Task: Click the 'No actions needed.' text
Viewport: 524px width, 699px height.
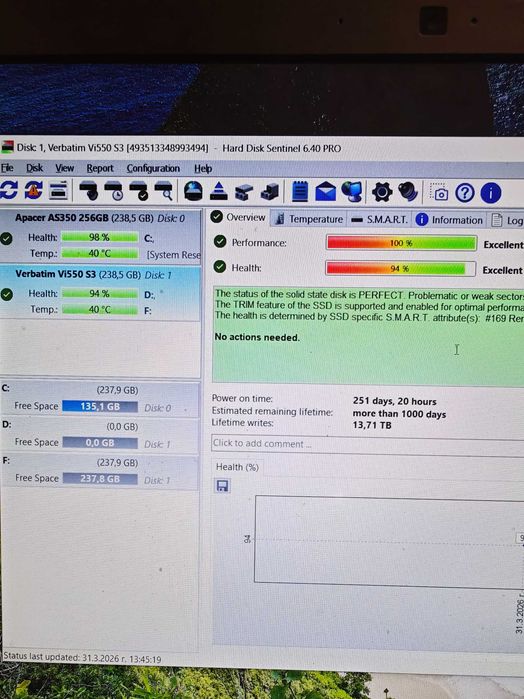Action: coord(257,337)
